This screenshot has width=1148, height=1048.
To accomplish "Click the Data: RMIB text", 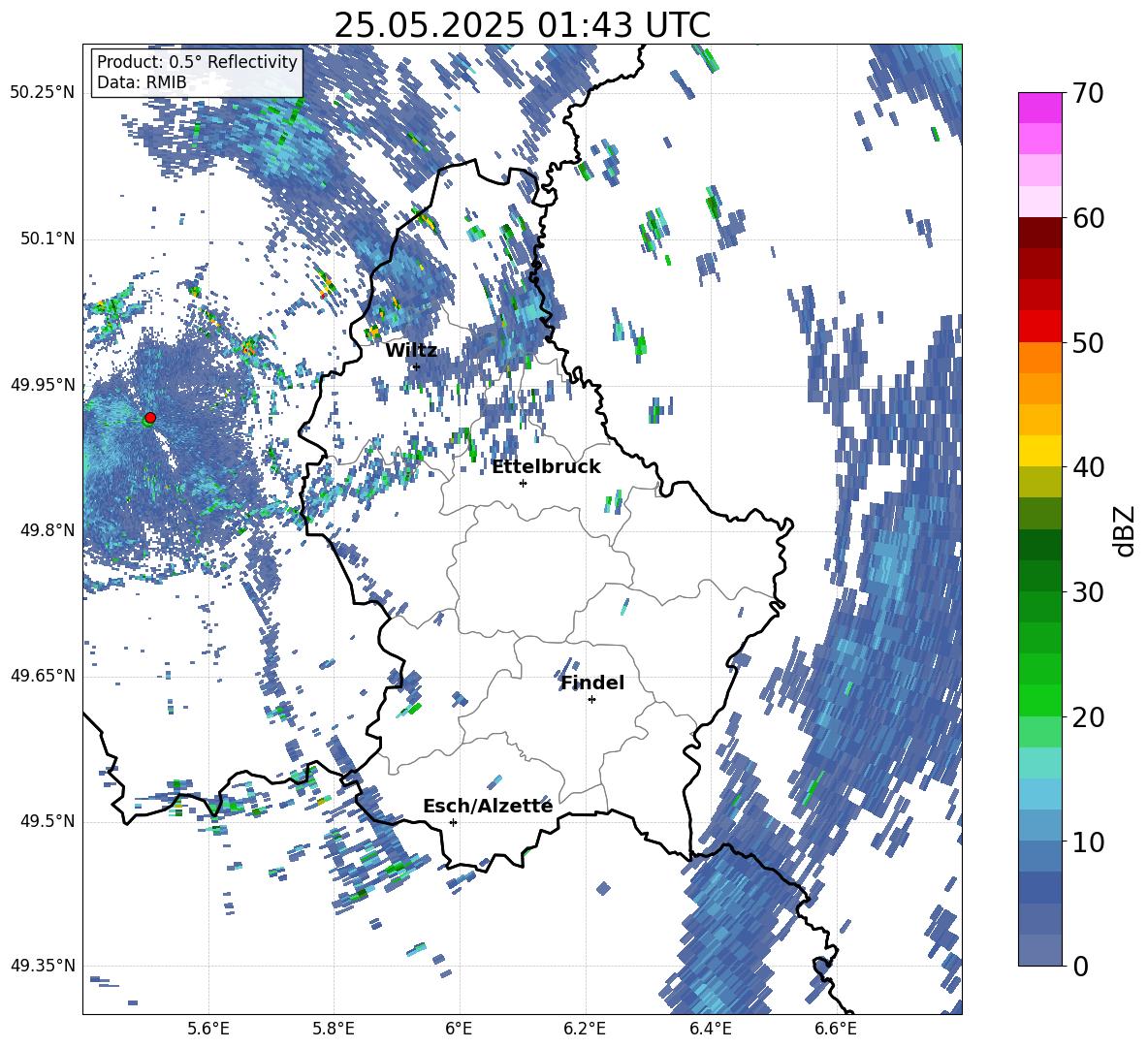I will tap(142, 82).
